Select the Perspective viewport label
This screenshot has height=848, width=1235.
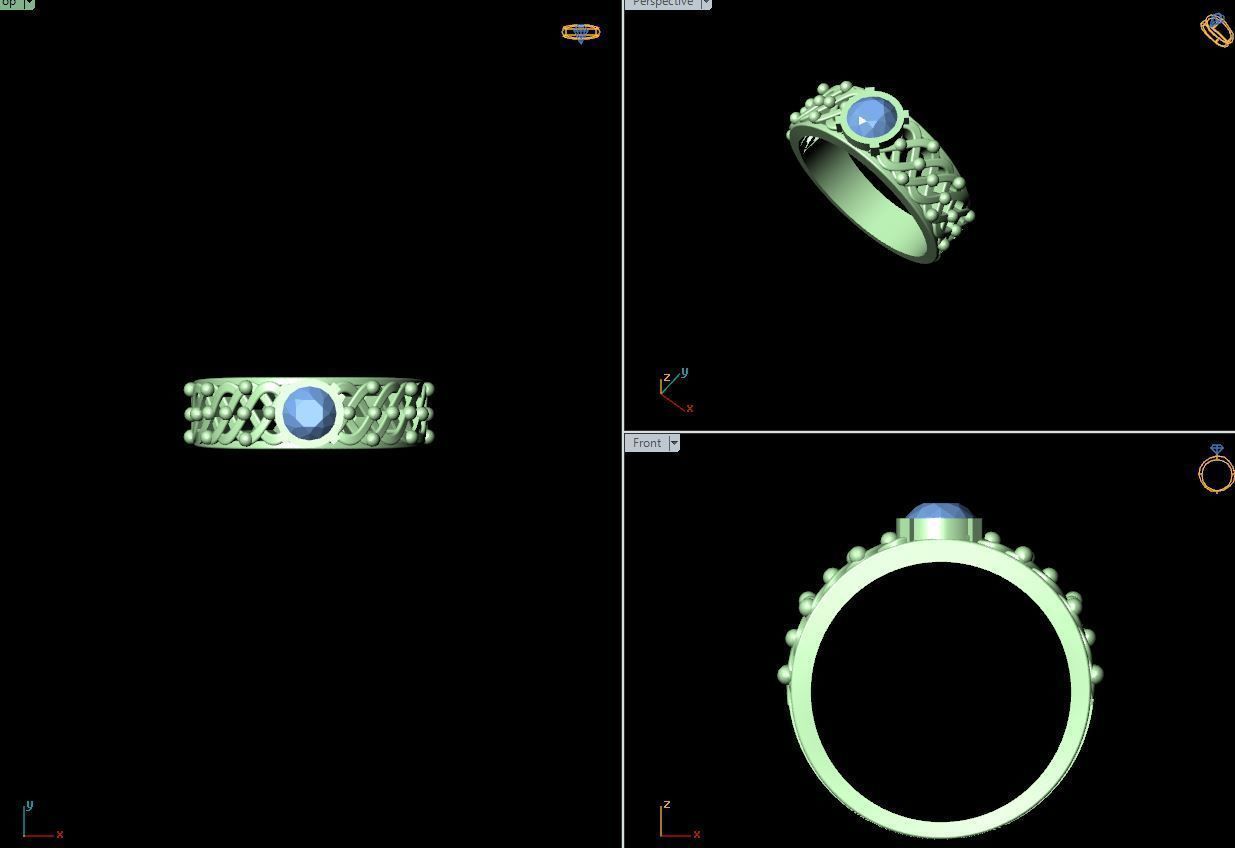662,4
